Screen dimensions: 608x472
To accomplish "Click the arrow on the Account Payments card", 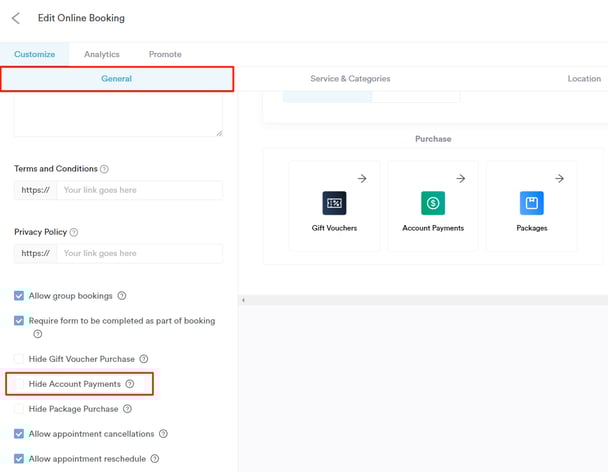I will [x=461, y=178].
